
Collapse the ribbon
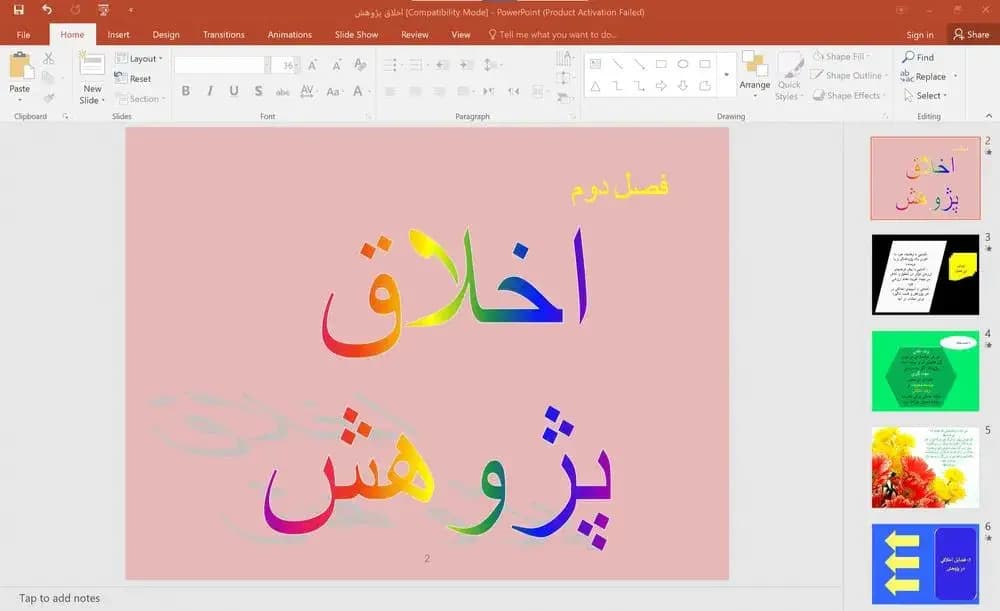[989, 116]
